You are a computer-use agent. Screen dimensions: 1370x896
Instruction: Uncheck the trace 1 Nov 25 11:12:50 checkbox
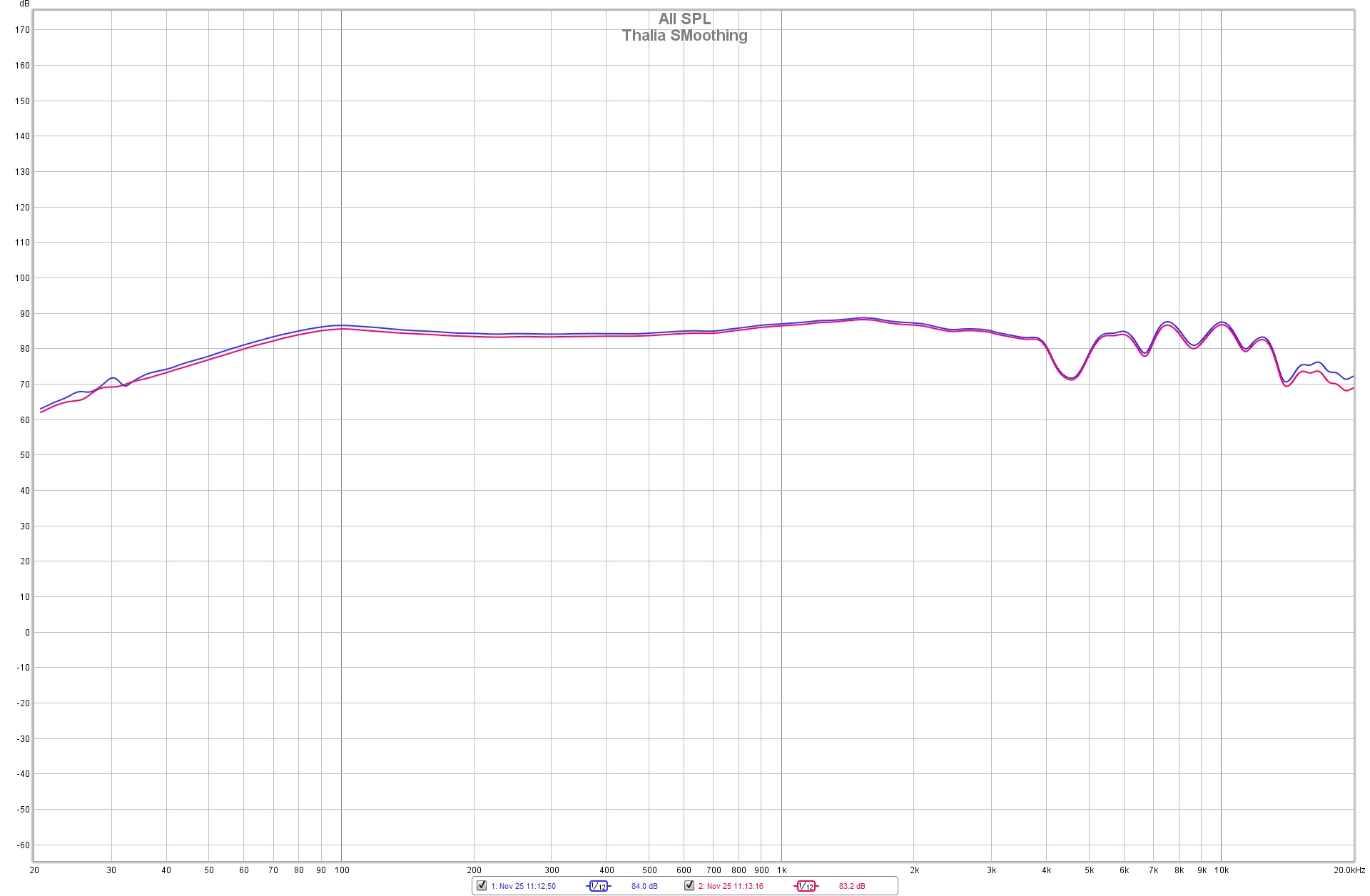[x=482, y=885]
